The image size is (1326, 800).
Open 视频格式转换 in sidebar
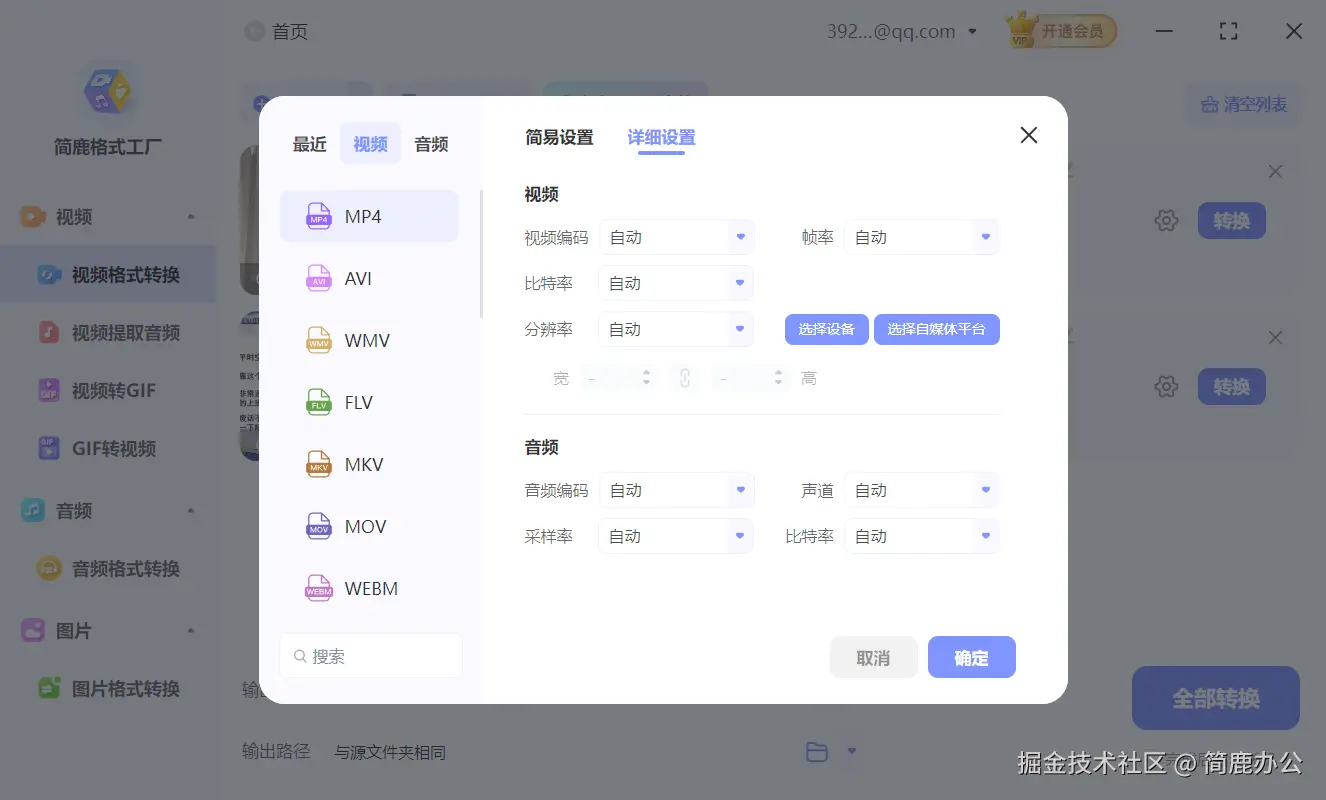pyautogui.click(x=108, y=275)
